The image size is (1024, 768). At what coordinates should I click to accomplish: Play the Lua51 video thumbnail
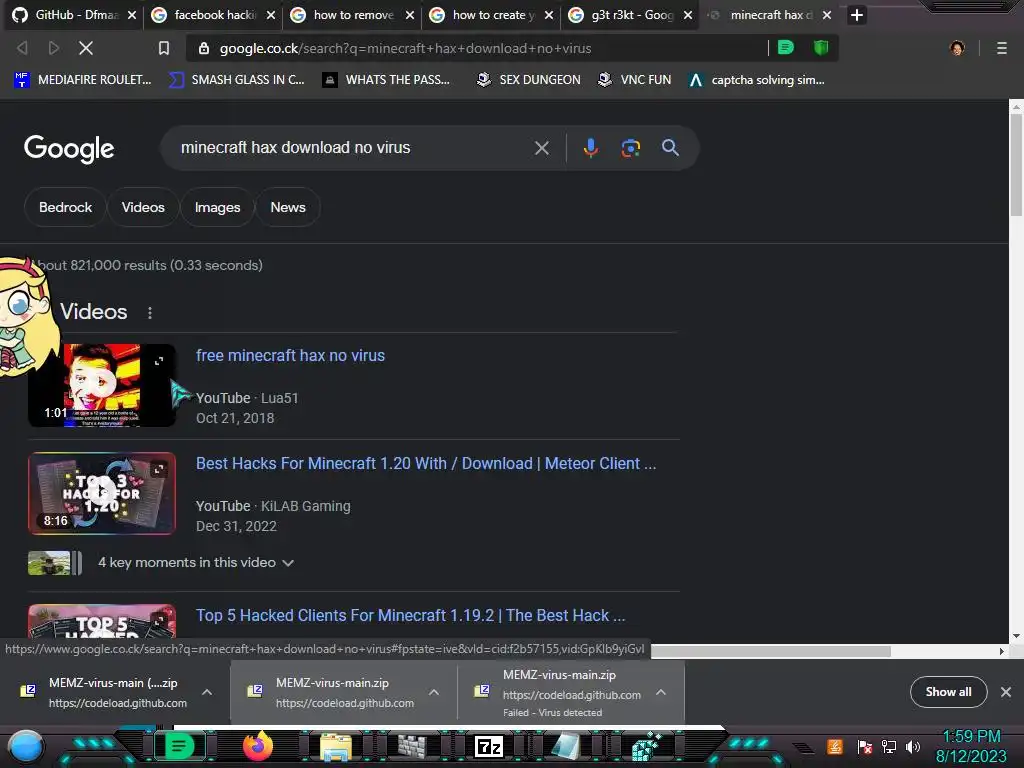[x=102, y=385]
